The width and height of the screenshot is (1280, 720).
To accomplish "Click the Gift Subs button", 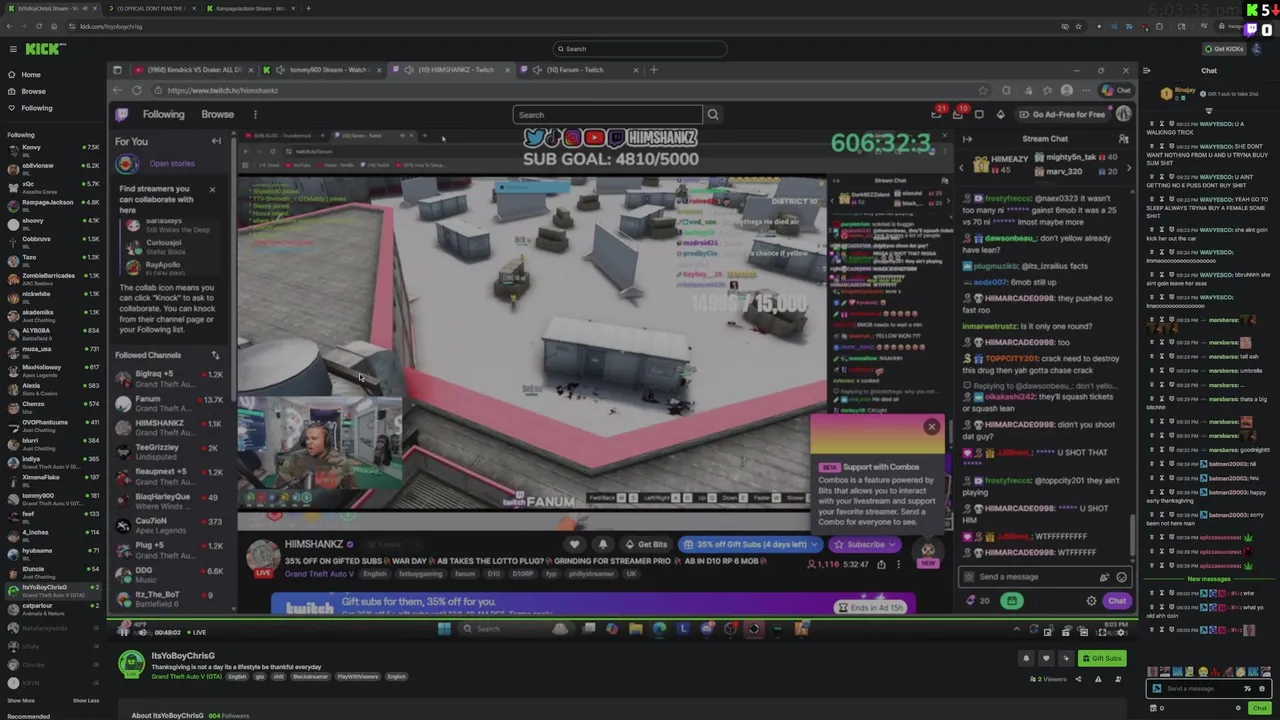I will pyautogui.click(x=1102, y=658).
